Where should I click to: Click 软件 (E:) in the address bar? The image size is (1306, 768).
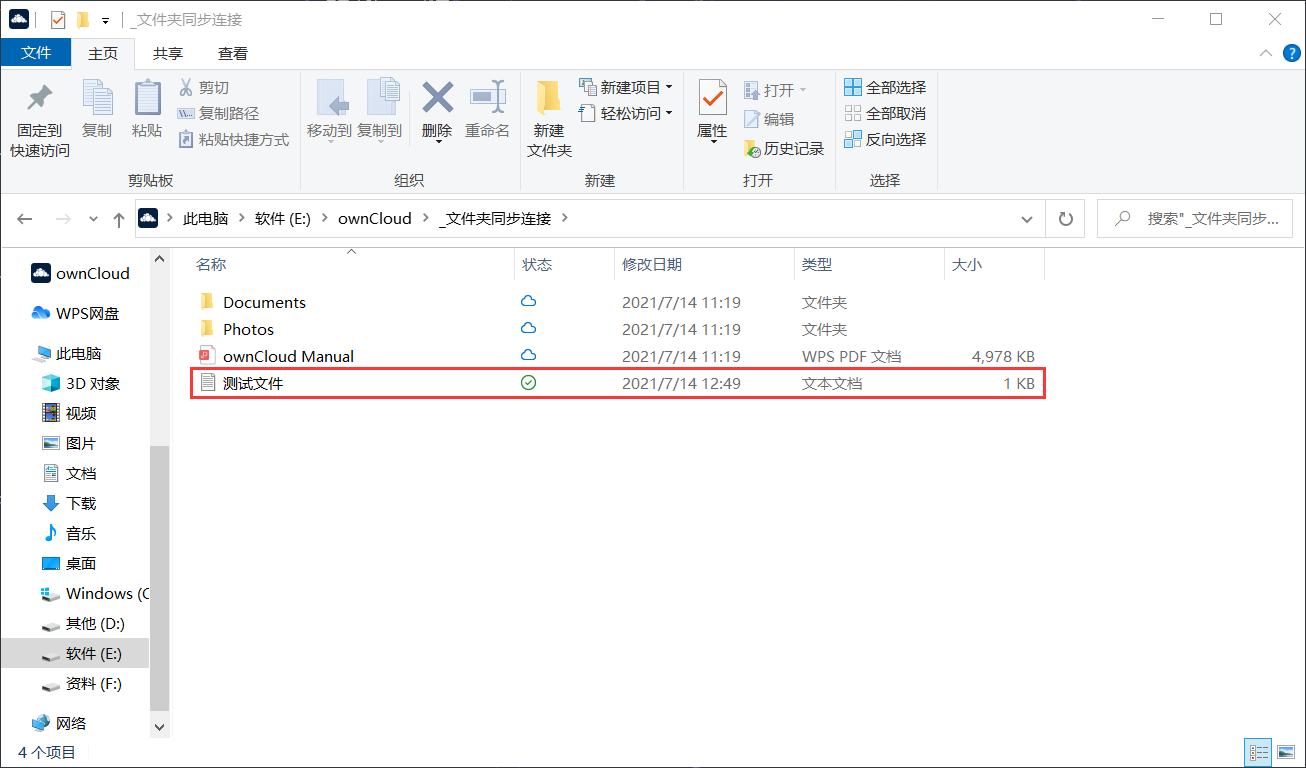[283, 218]
